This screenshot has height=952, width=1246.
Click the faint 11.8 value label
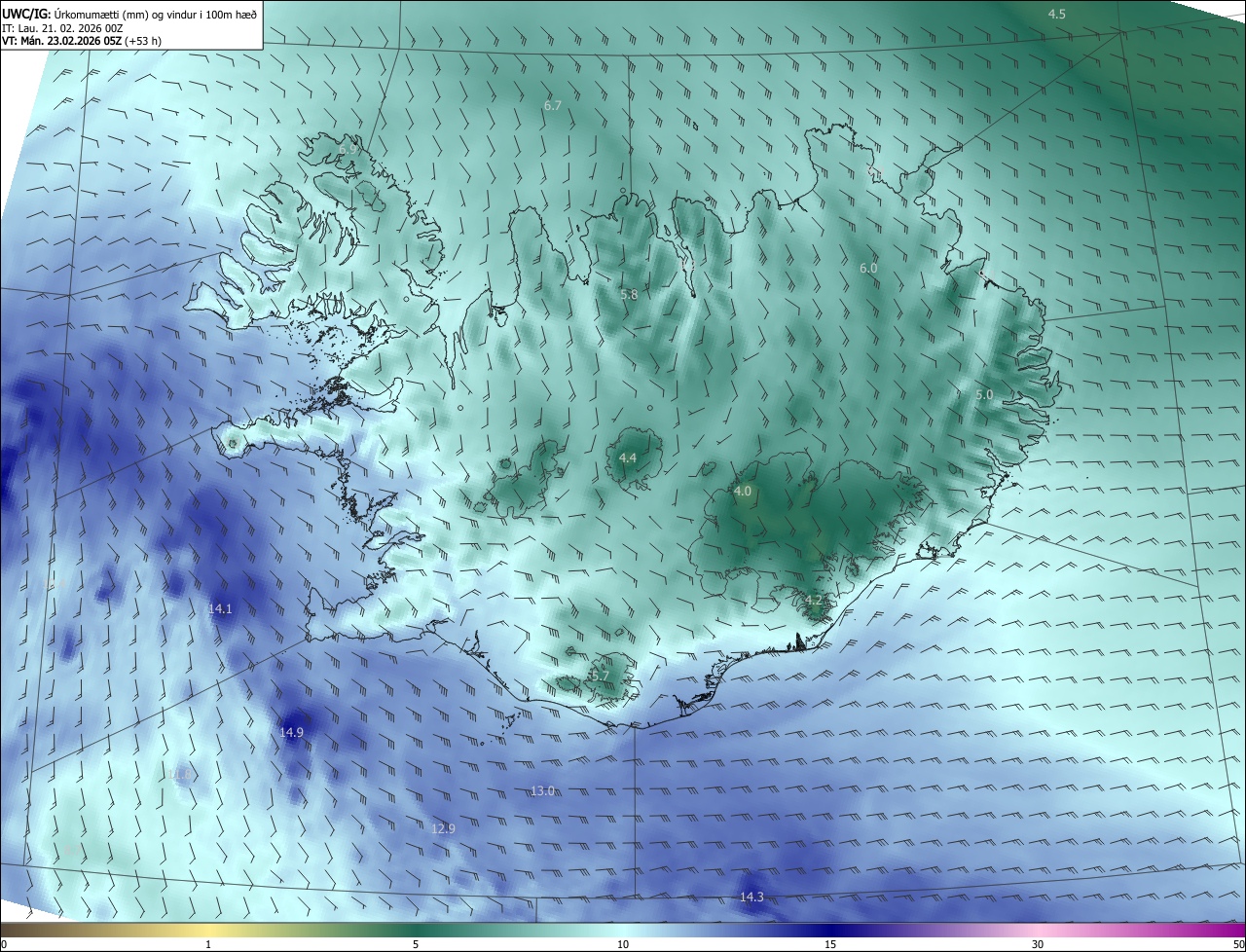tap(179, 775)
